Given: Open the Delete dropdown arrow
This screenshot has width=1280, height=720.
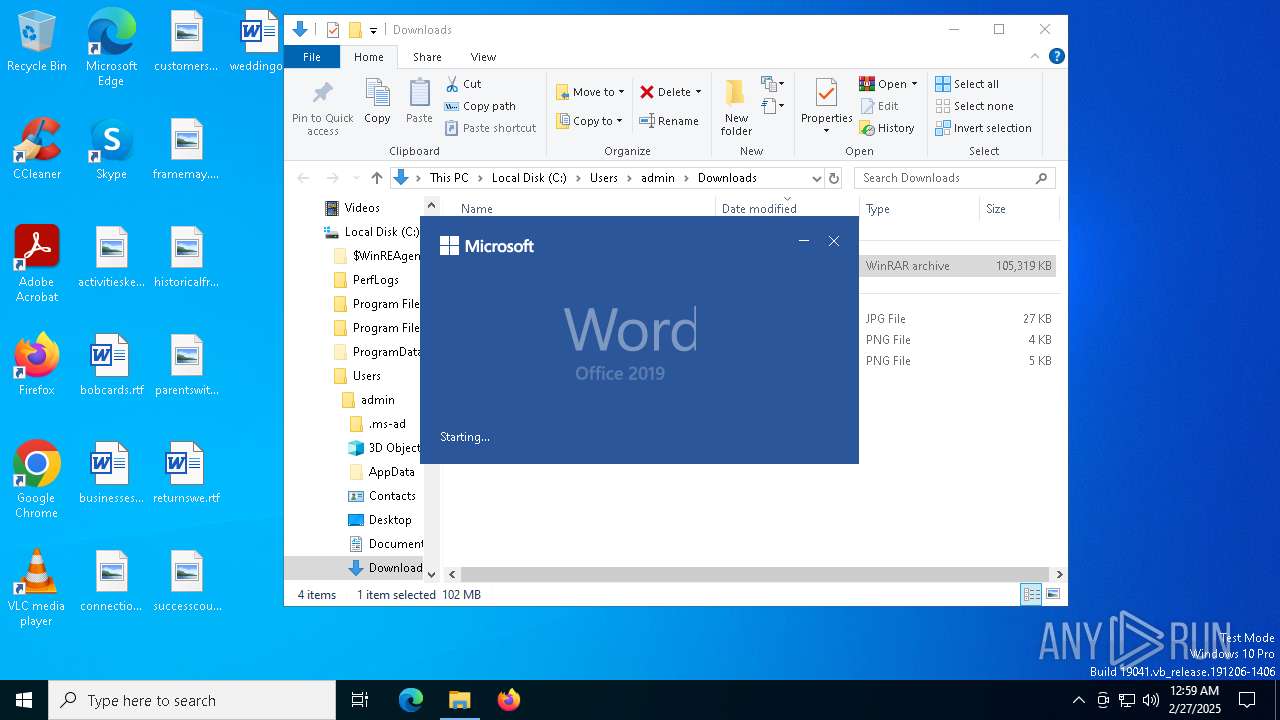Looking at the screenshot, I should tap(698, 92).
